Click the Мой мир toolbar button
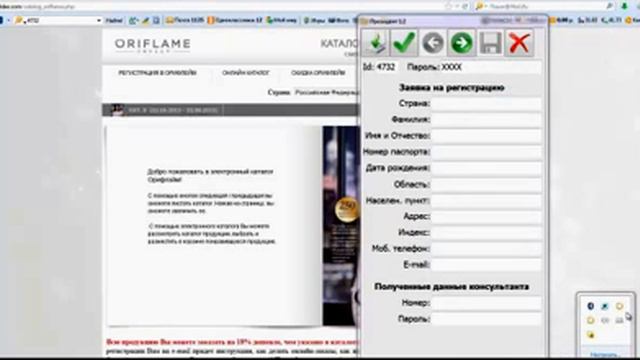This screenshot has width=640, height=360. (282, 20)
